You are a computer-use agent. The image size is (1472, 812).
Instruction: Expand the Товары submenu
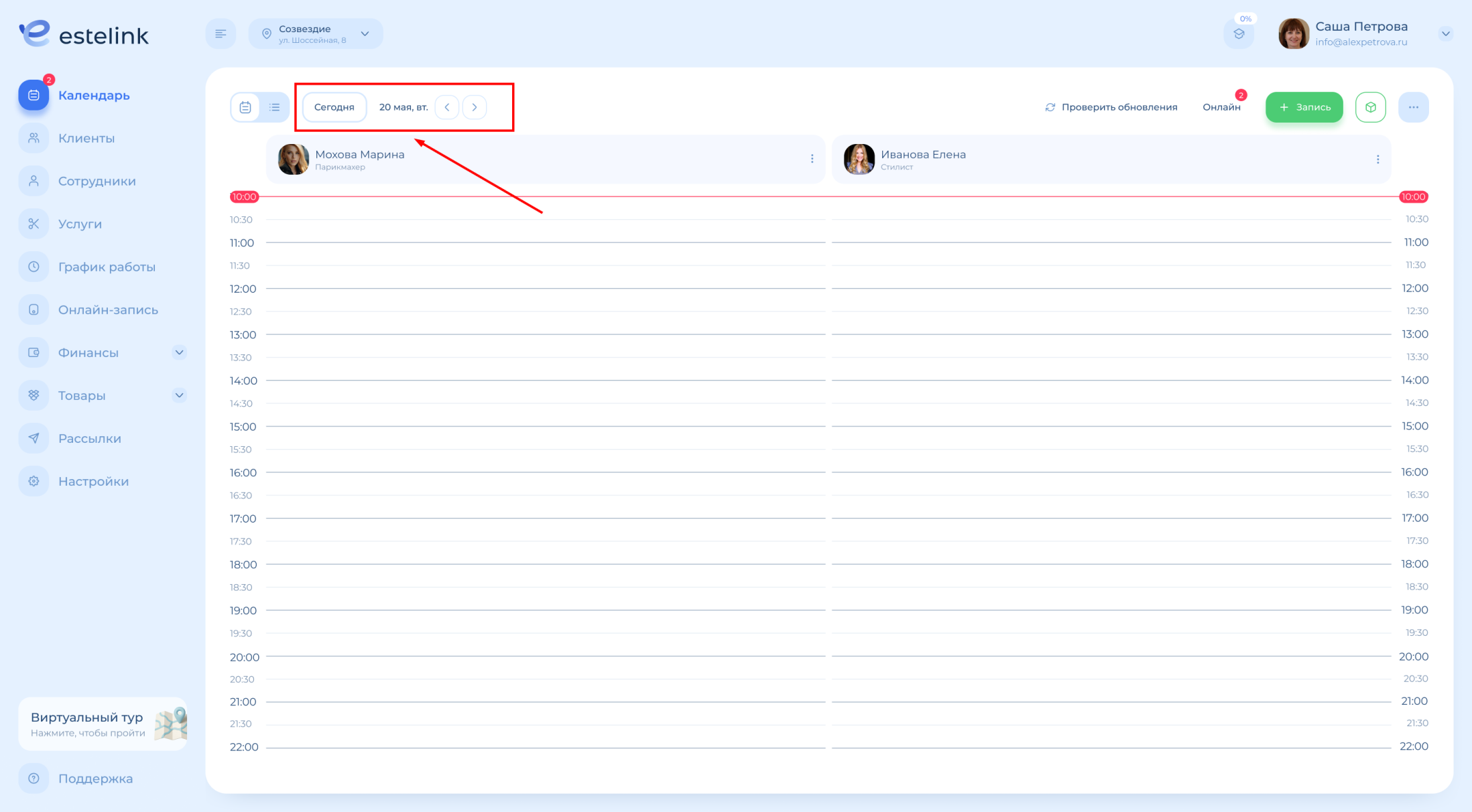[x=179, y=395]
